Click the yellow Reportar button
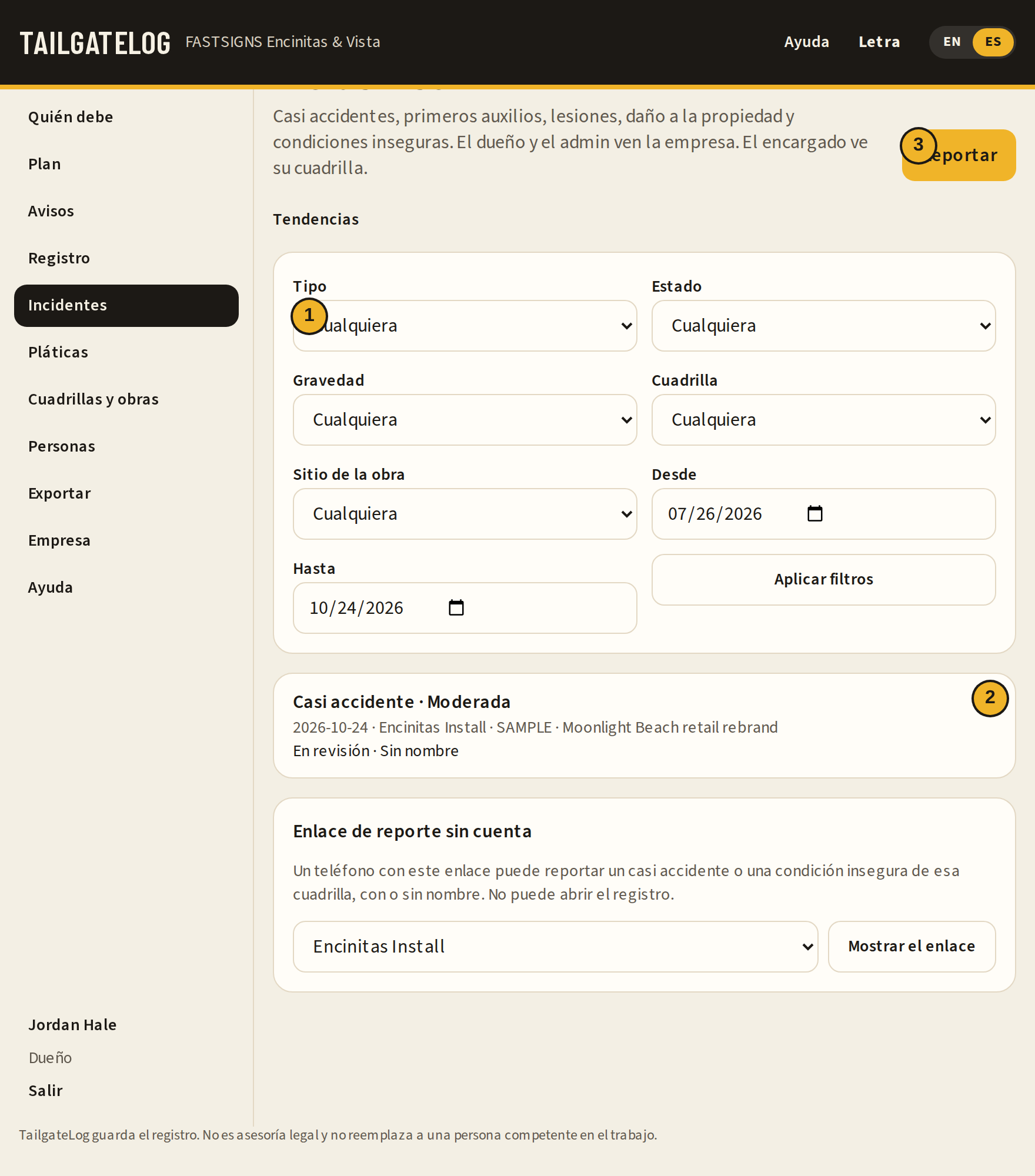The width and height of the screenshot is (1035, 1176). (959, 155)
